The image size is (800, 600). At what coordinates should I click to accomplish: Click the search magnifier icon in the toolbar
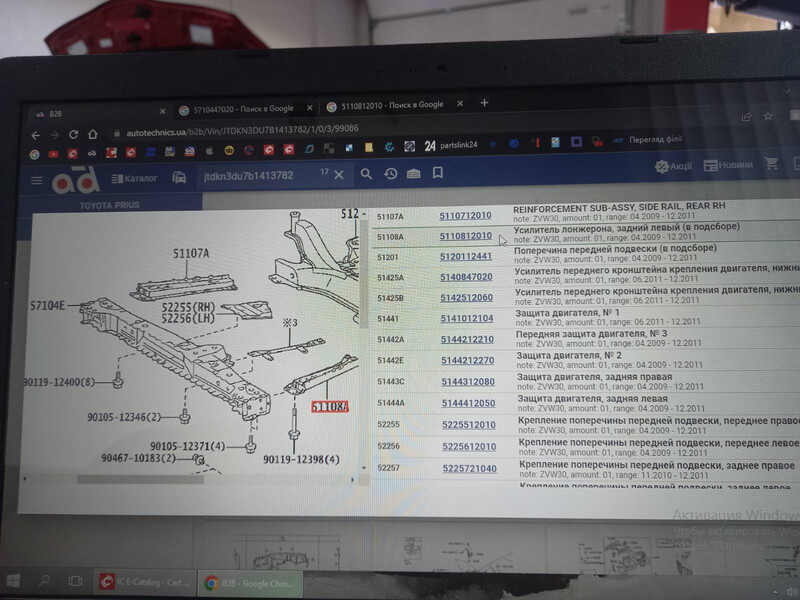366,174
